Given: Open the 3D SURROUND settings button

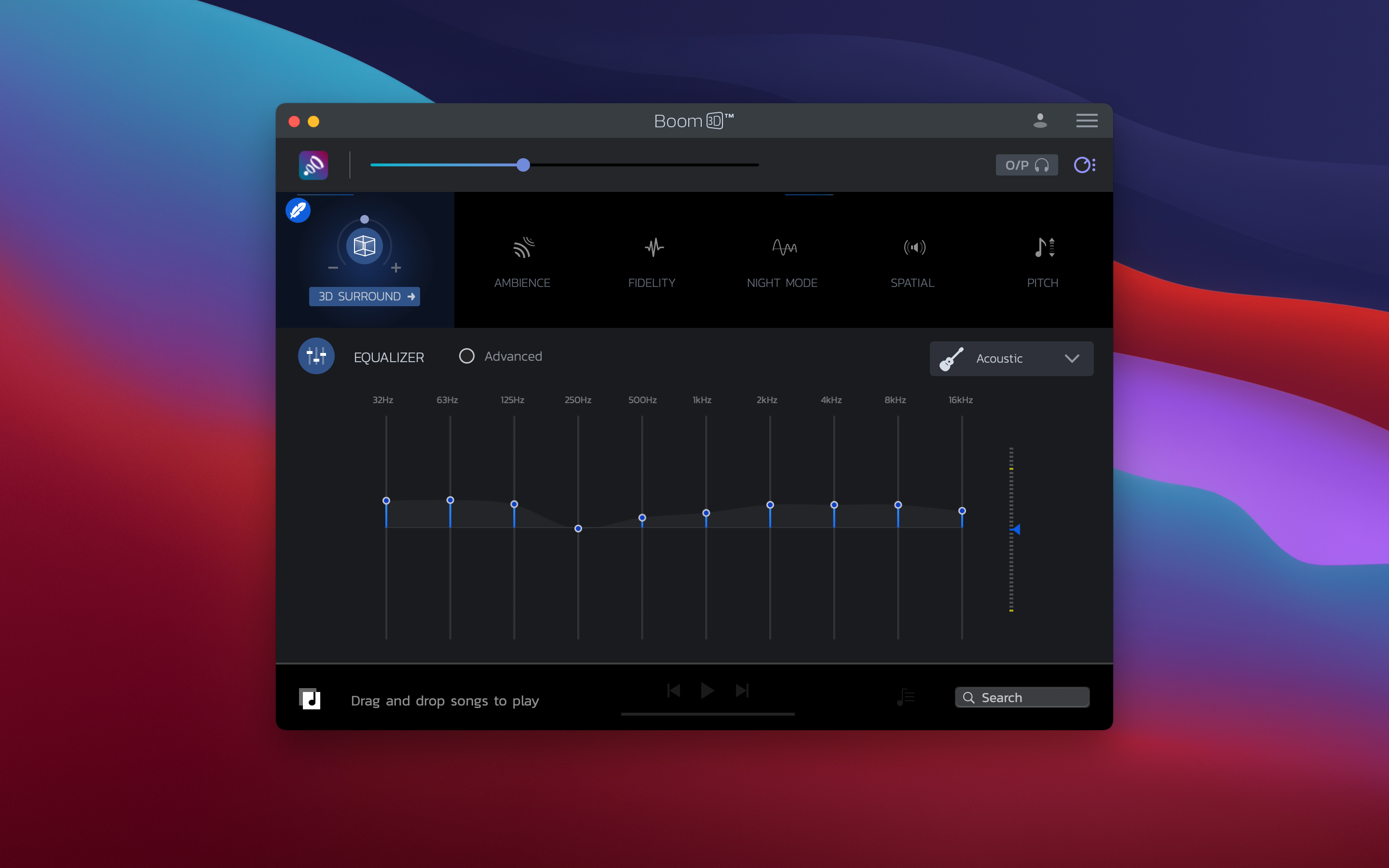Looking at the screenshot, I should tap(365, 296).
